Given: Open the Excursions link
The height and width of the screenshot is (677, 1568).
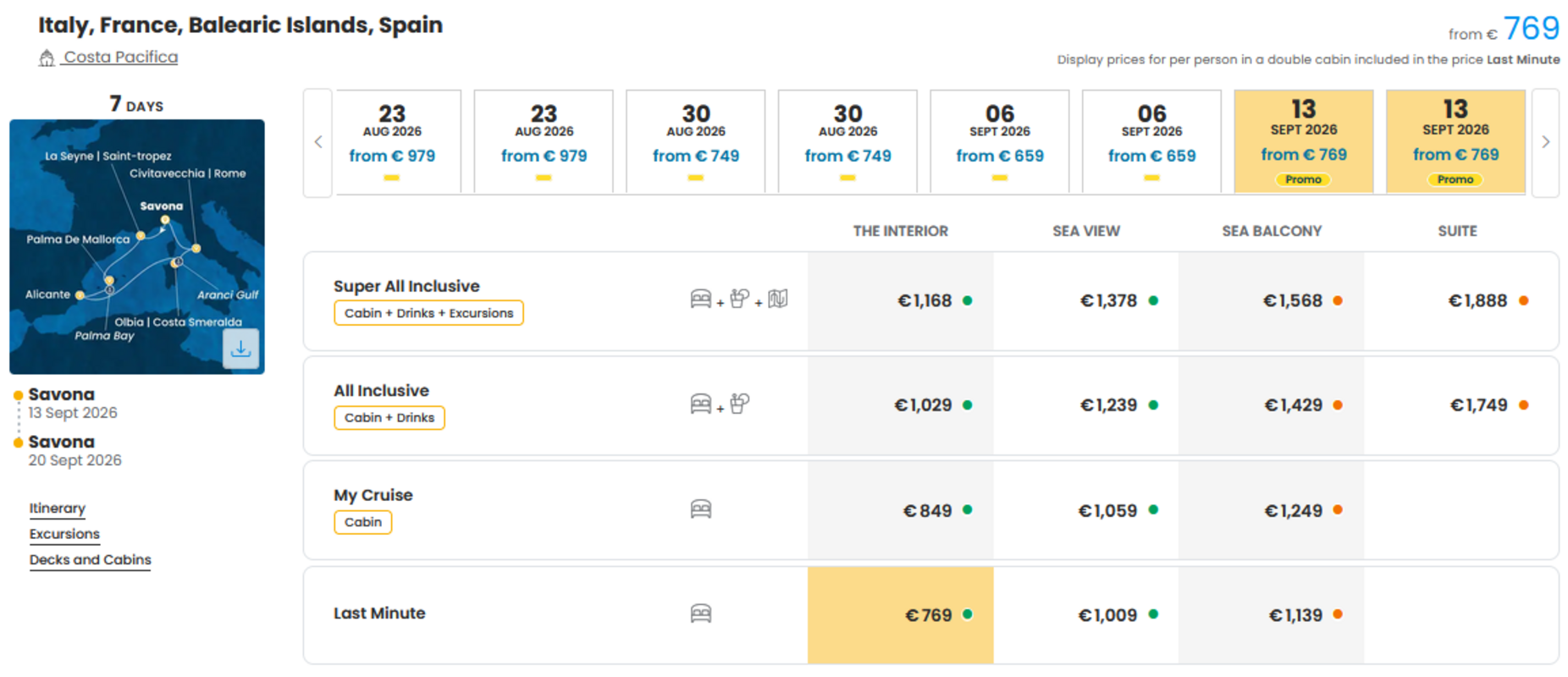Looking at the screenshot, I should pos(64,534).
